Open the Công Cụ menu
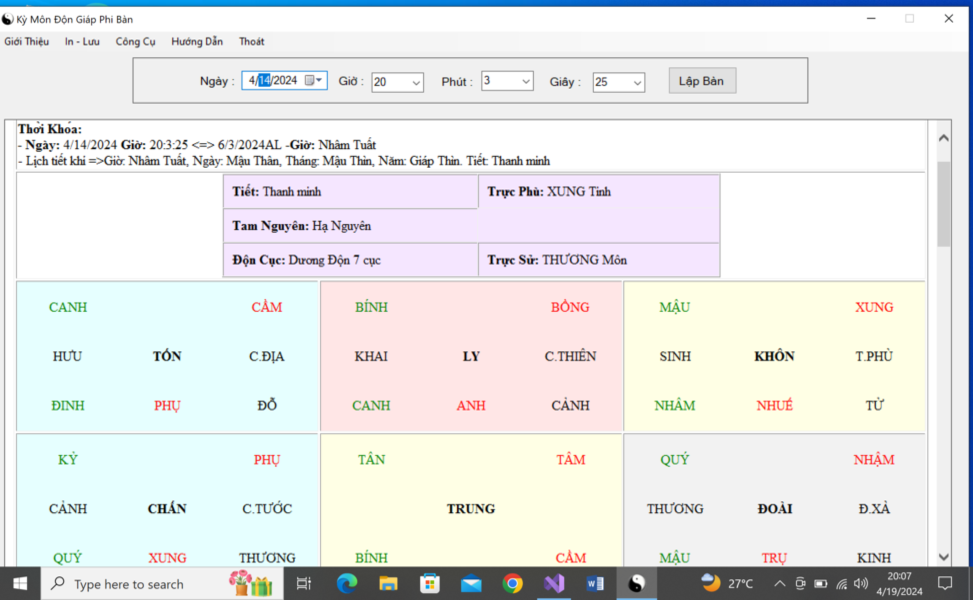 135,42
